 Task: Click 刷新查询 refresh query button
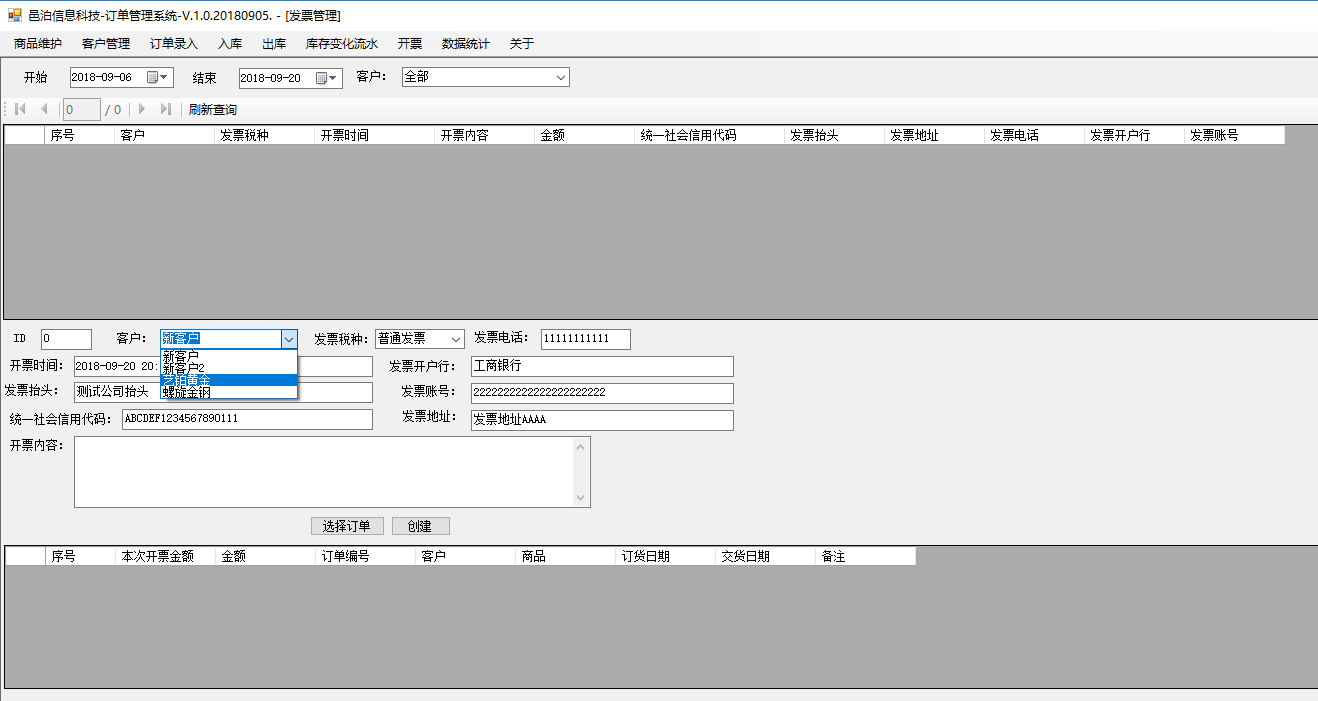coord(213,109)
